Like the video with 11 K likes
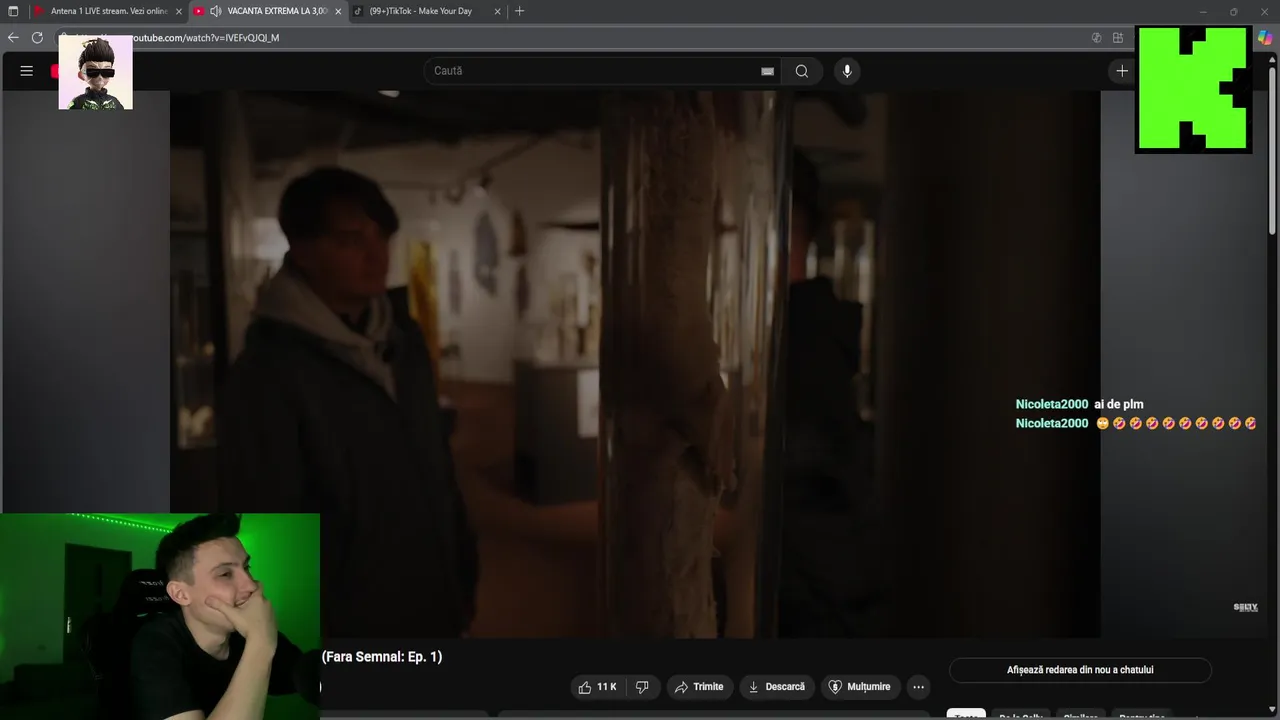 (x=598, y=687)
